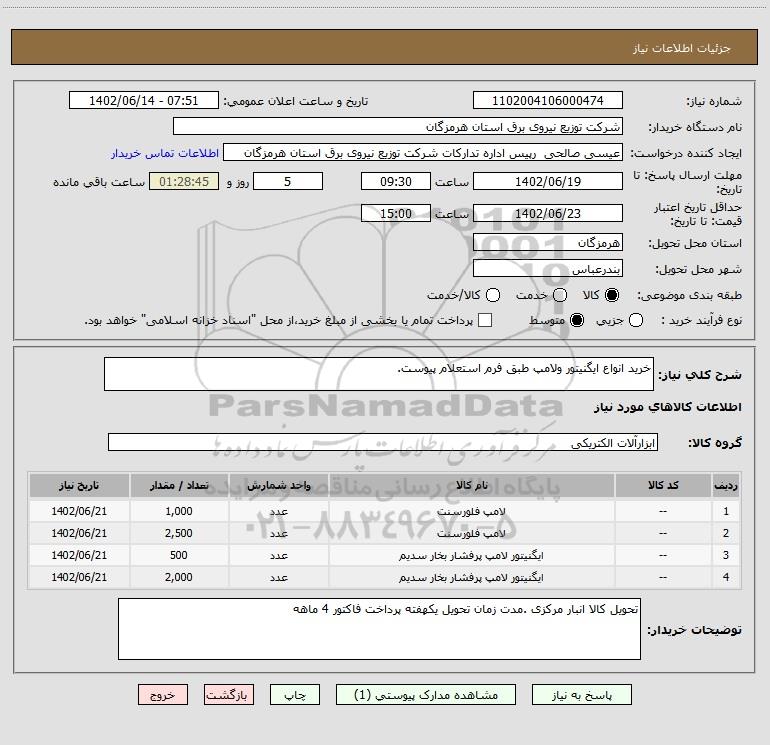
Task: Click the ردیف column header
Action: pyautogui.click(x=726, y=485)
